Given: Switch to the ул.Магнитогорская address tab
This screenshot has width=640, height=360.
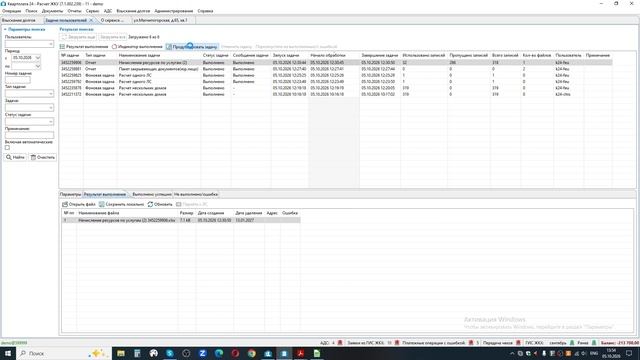Looking at the screenshot, I should click(160, 20).
